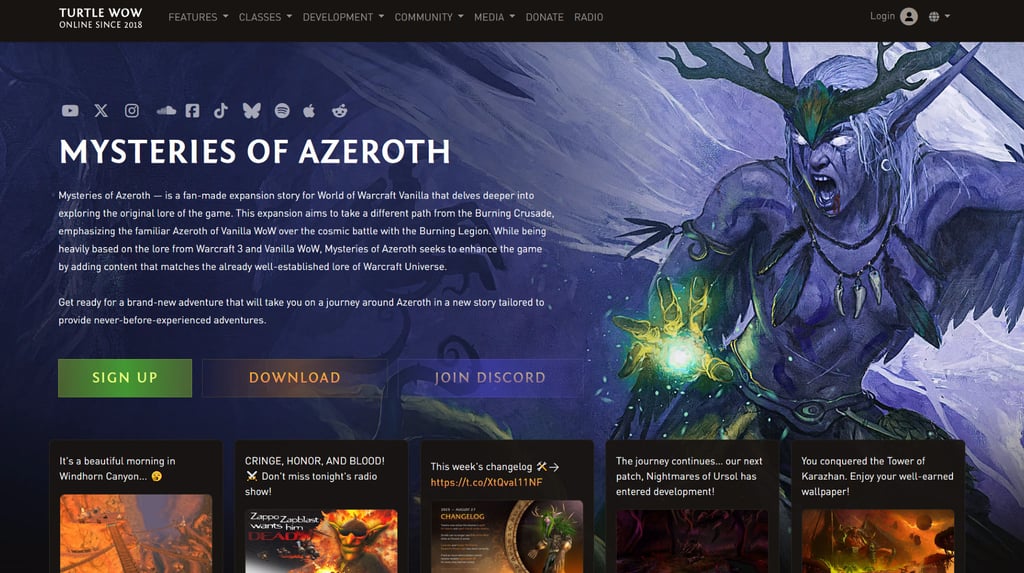The image size is (1024, 573).
Task: Click the Download button
Action: pos(295,378)
